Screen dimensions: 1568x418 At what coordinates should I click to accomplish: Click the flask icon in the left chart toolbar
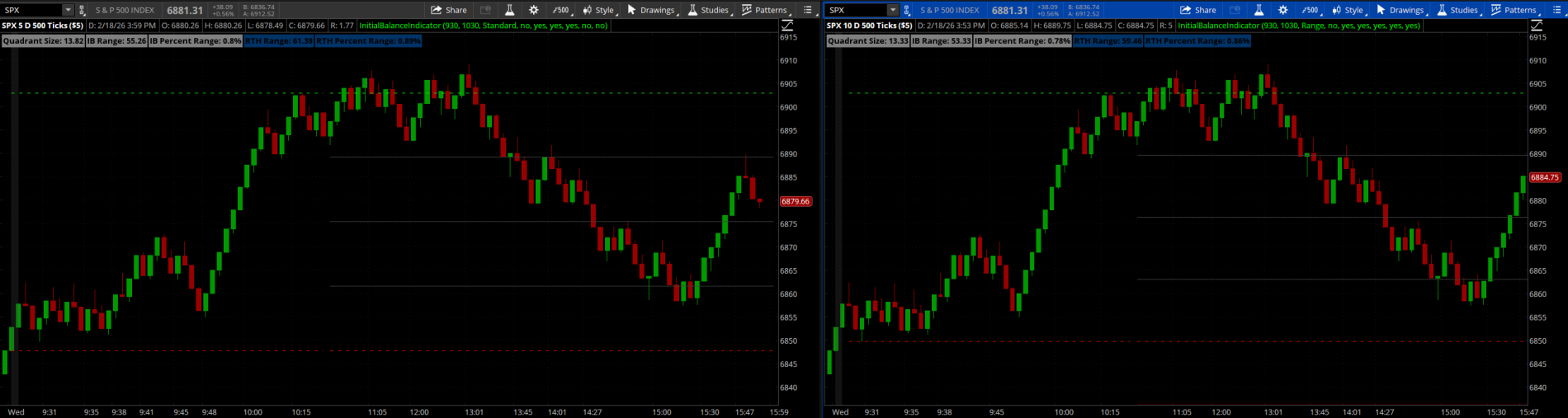click(x=509, y=10)
